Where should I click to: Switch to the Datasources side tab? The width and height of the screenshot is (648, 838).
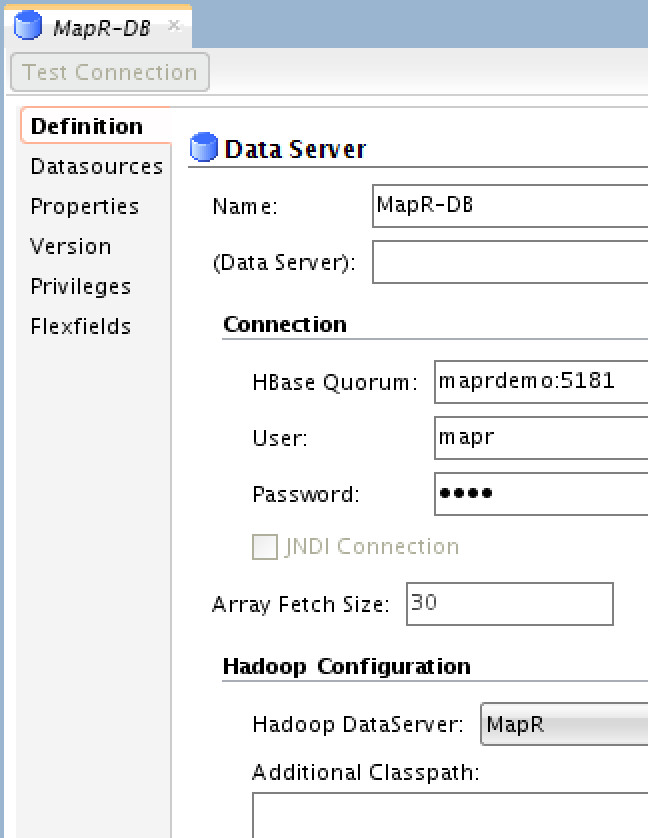pos(97,167)
